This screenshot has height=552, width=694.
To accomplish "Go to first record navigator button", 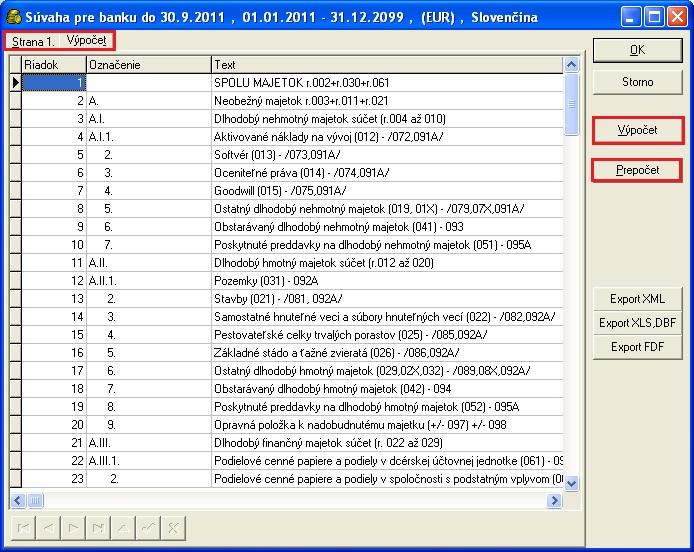I will [x=21, y=527].
